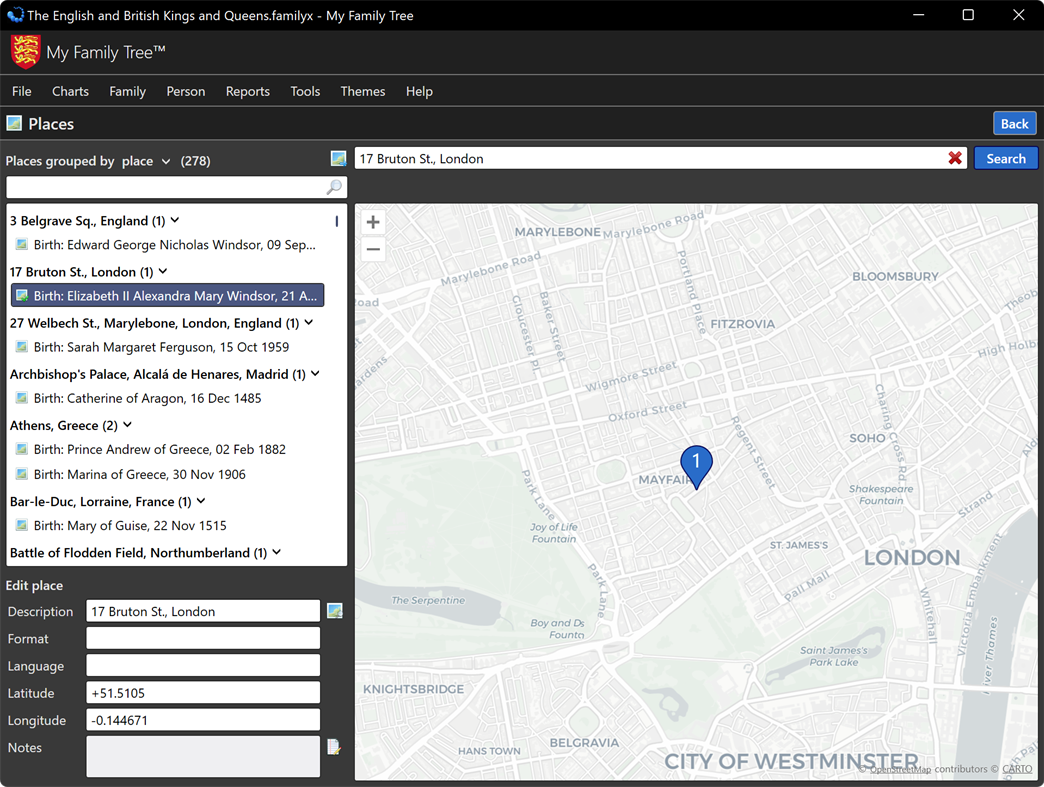Click the Longitude field showing -0.144671

coord(203,720)
